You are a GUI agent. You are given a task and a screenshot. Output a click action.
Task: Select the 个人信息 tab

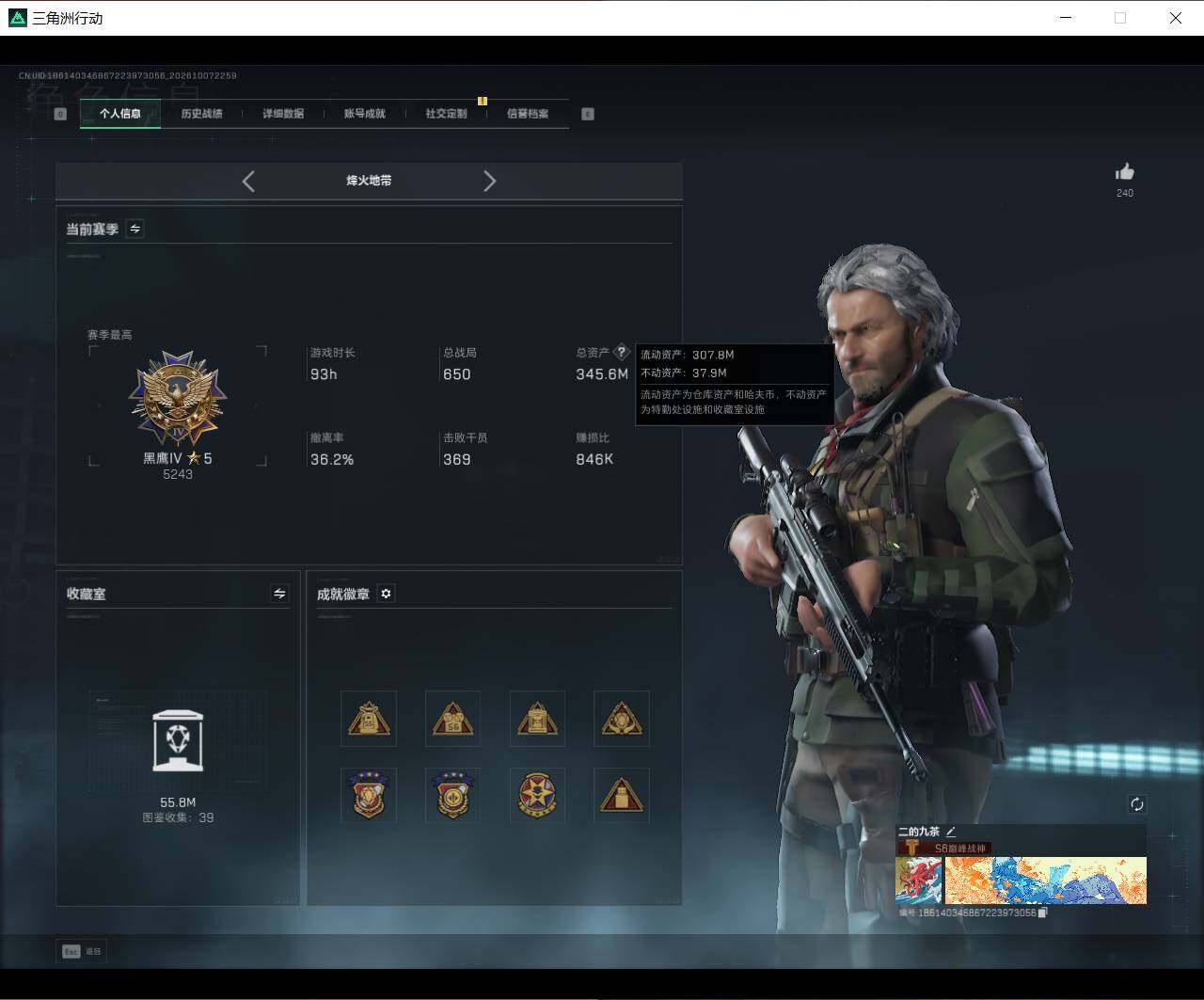[120, 114]
